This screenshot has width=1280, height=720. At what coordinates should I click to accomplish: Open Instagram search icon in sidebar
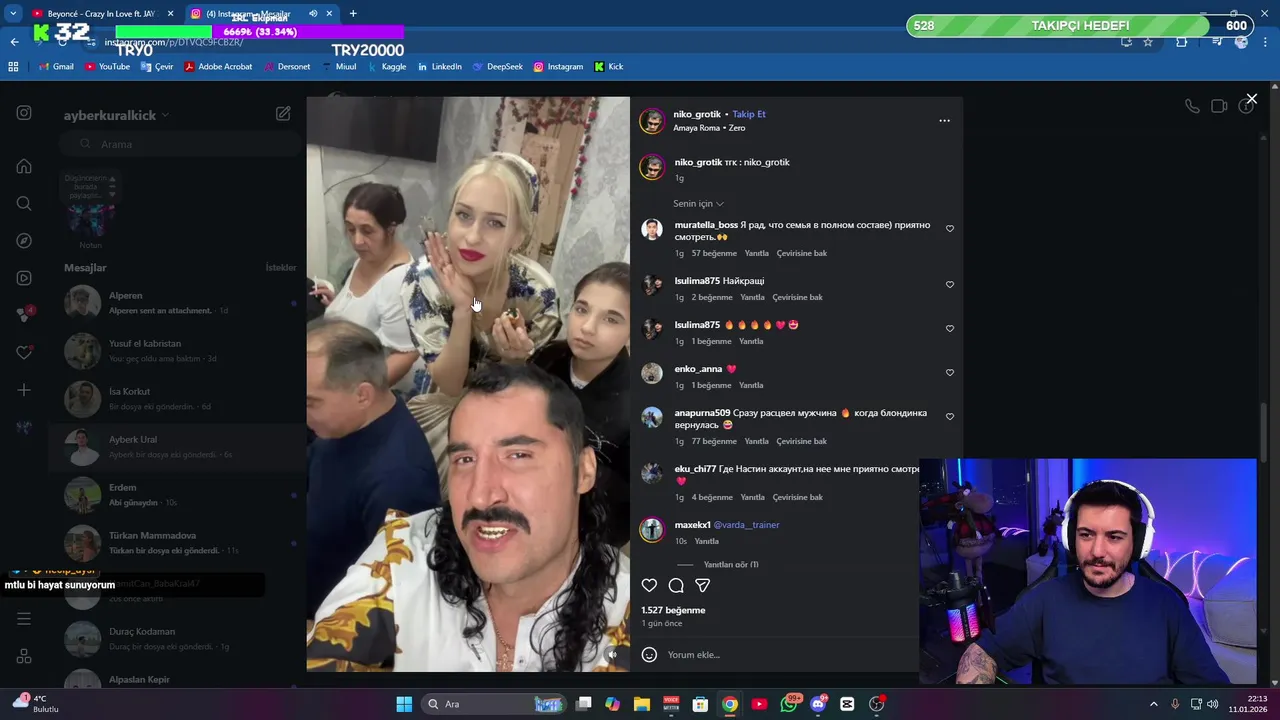coord(24,203)
